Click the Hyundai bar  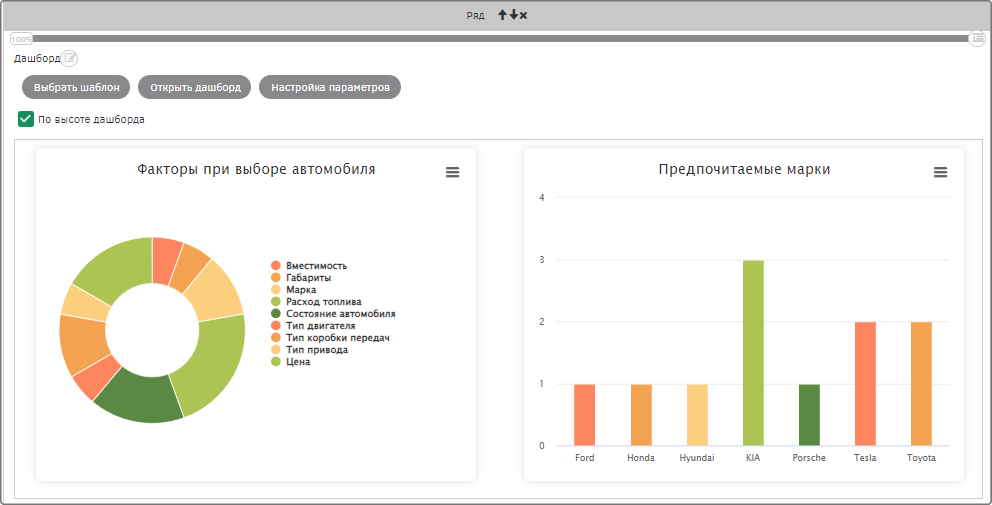[697, 415]
